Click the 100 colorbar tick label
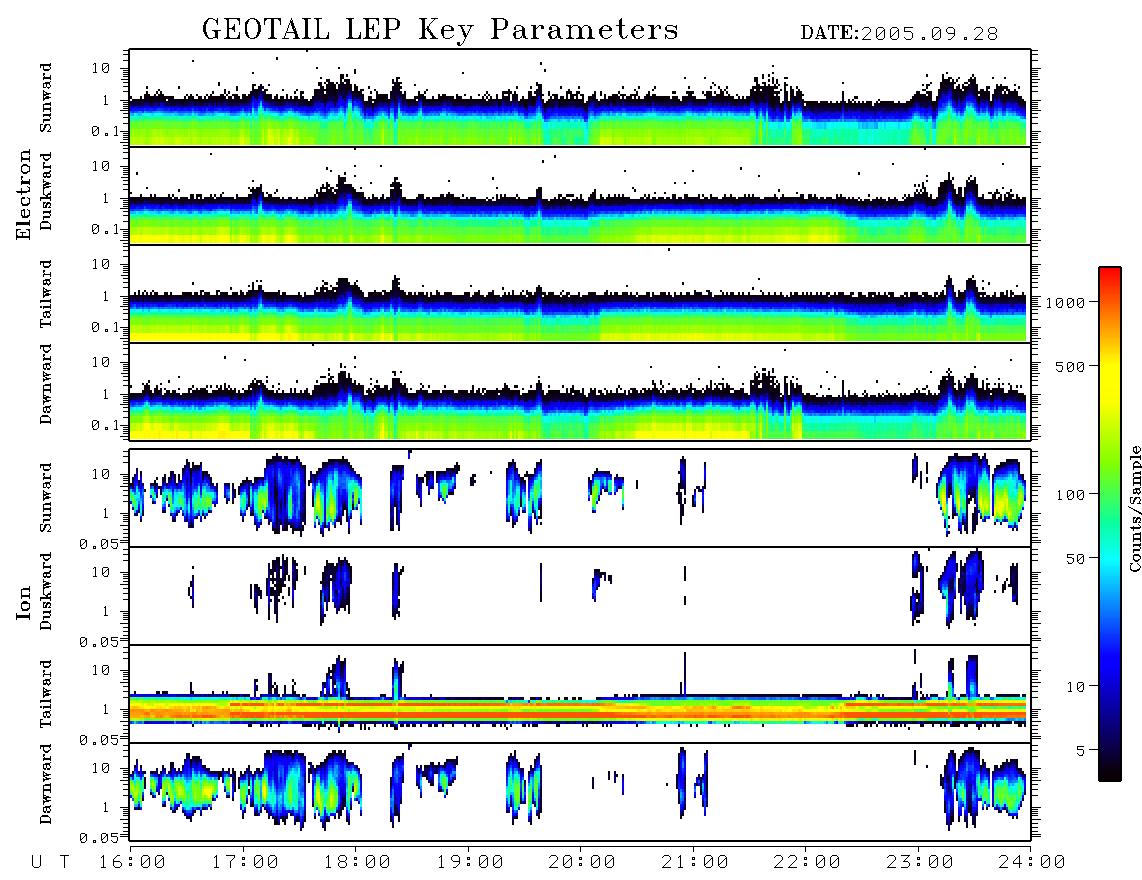1142x880 pixels. coord(1070,495)
